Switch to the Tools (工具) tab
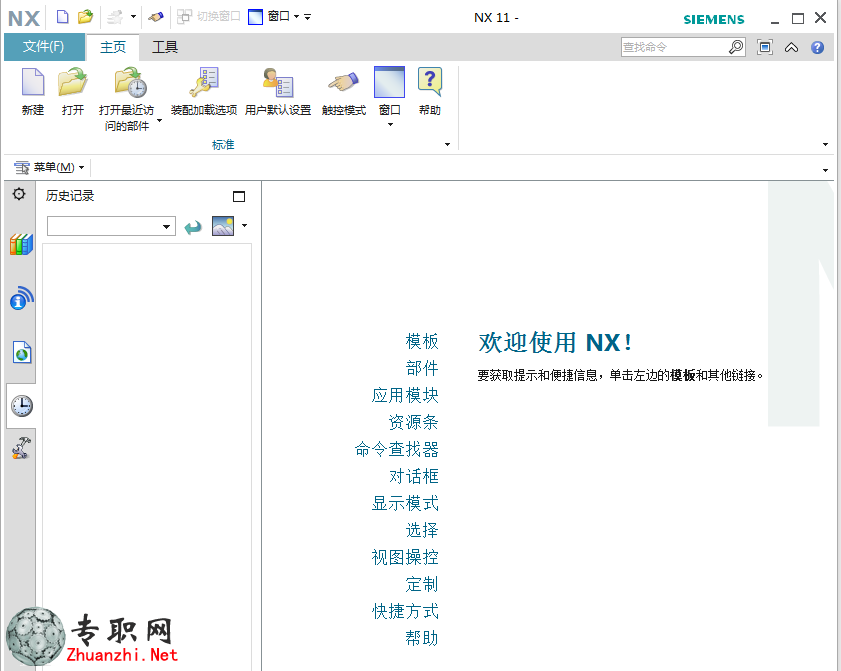This screenshot has height=671, width=841. click(x=165, y=47)
